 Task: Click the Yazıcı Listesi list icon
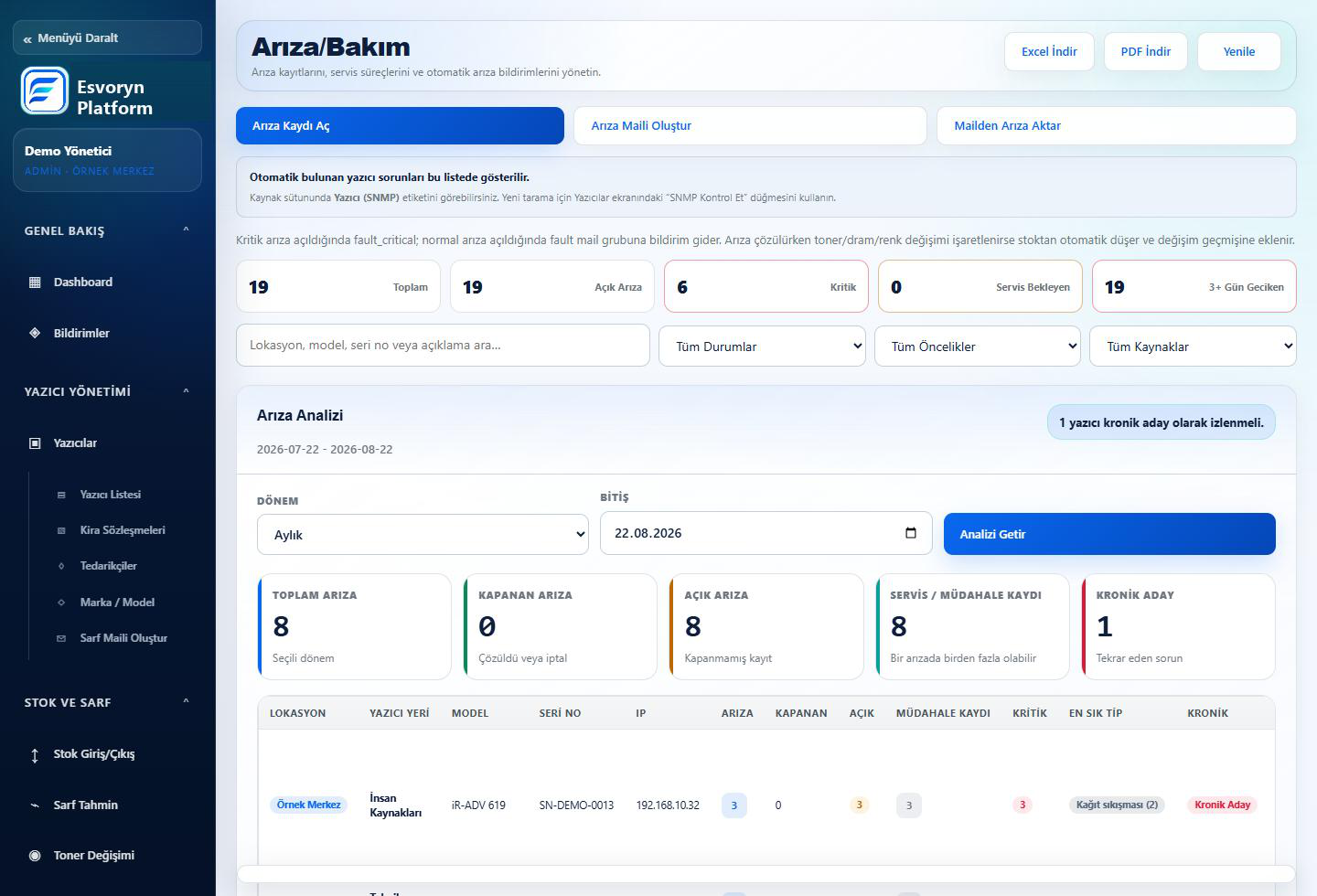pyautogui.click(x=61, y=495)
